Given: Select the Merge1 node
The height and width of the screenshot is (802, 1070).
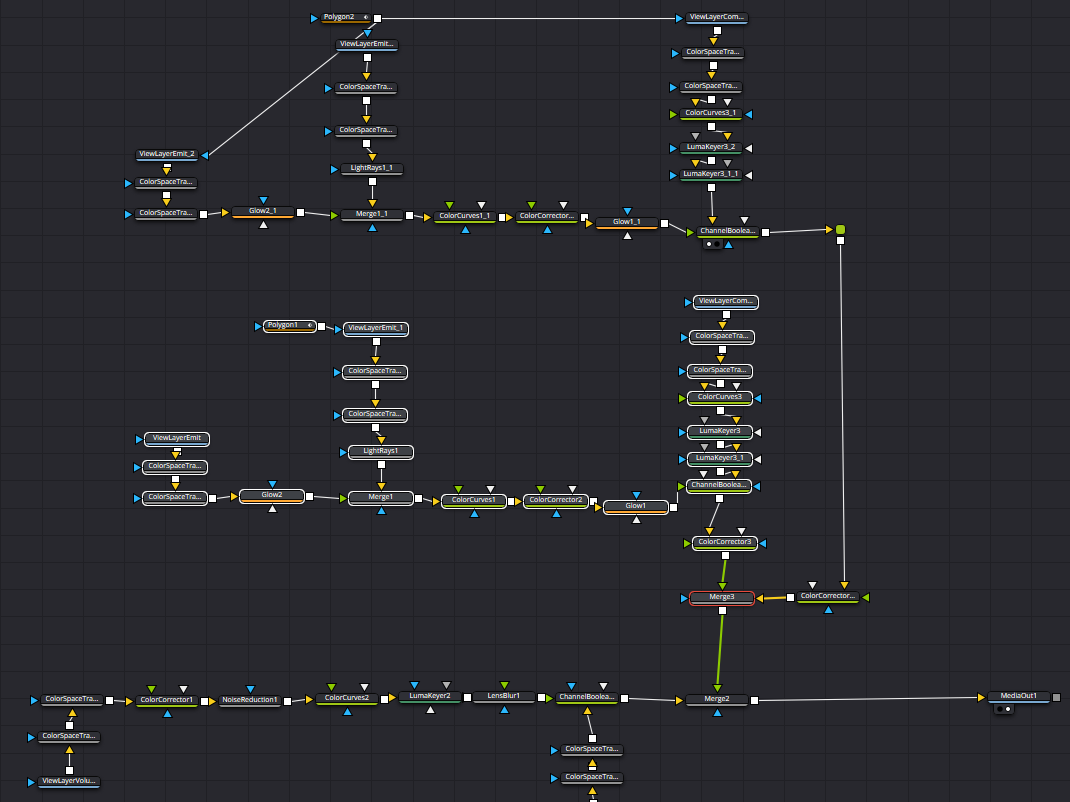Looking at the screenshot, I should pos(381,498).
